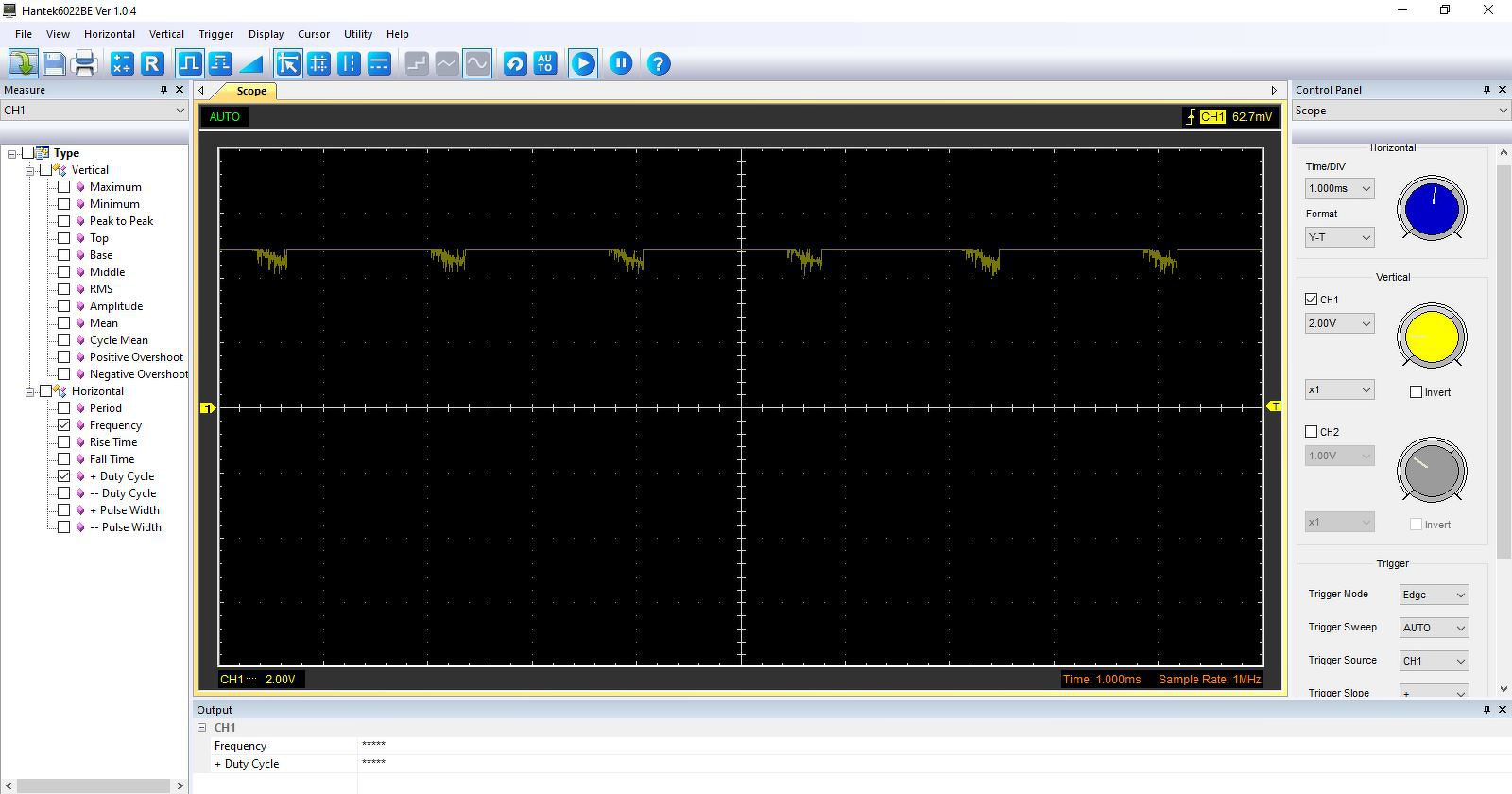Click the print toolbar icon

[84, 63]
